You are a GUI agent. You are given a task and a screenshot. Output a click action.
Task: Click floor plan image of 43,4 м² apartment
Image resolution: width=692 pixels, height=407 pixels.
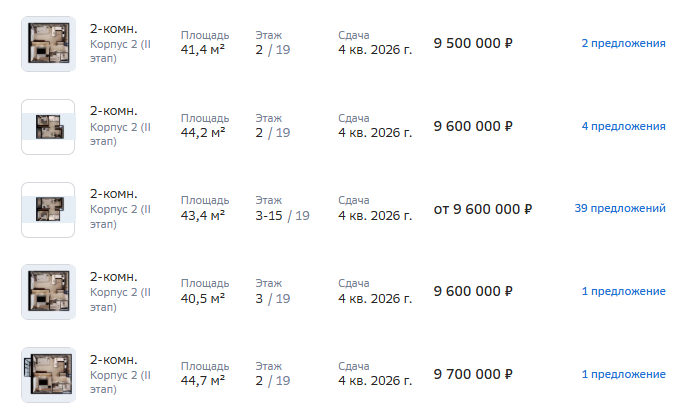tap(48, 210)
